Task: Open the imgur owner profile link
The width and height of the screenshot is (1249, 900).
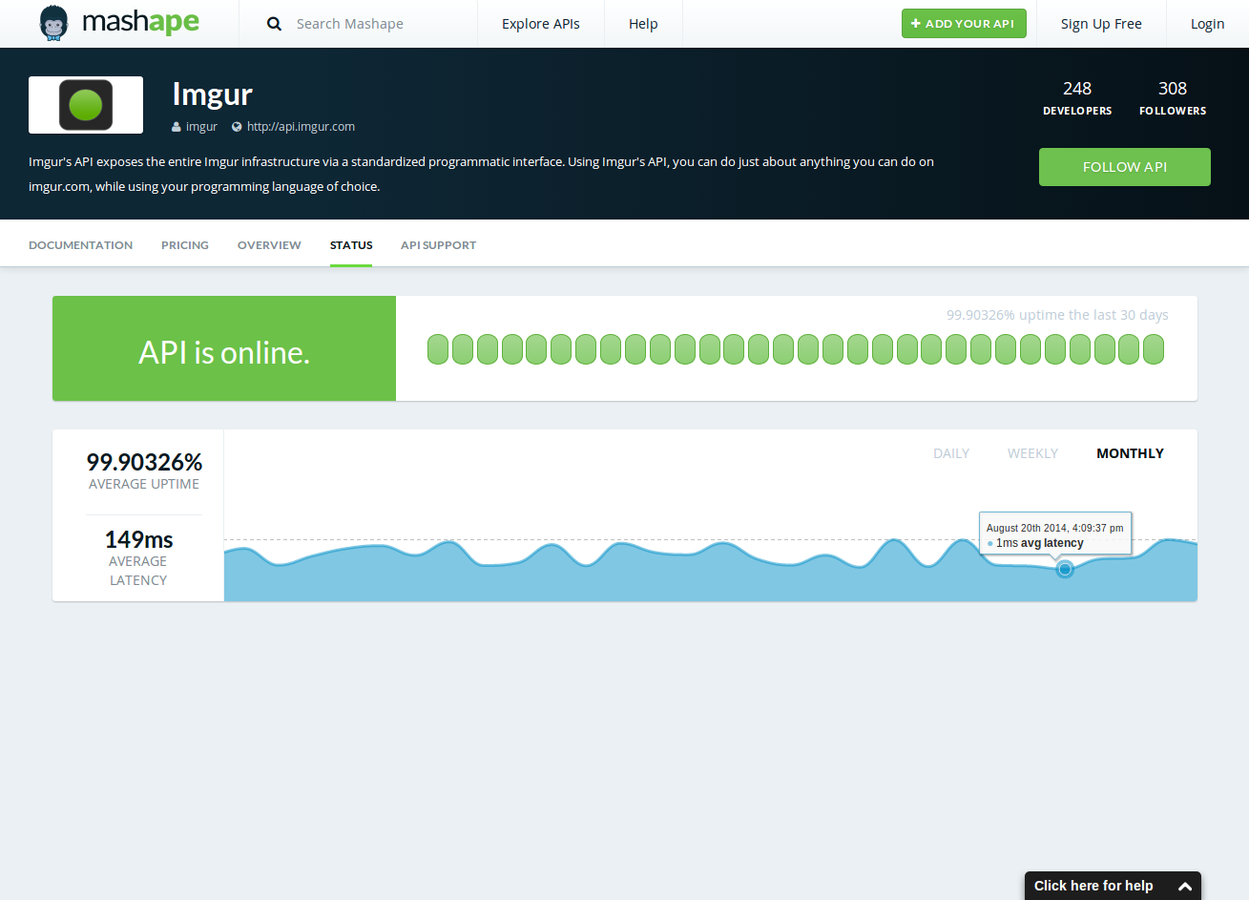Action: [201, 127]
